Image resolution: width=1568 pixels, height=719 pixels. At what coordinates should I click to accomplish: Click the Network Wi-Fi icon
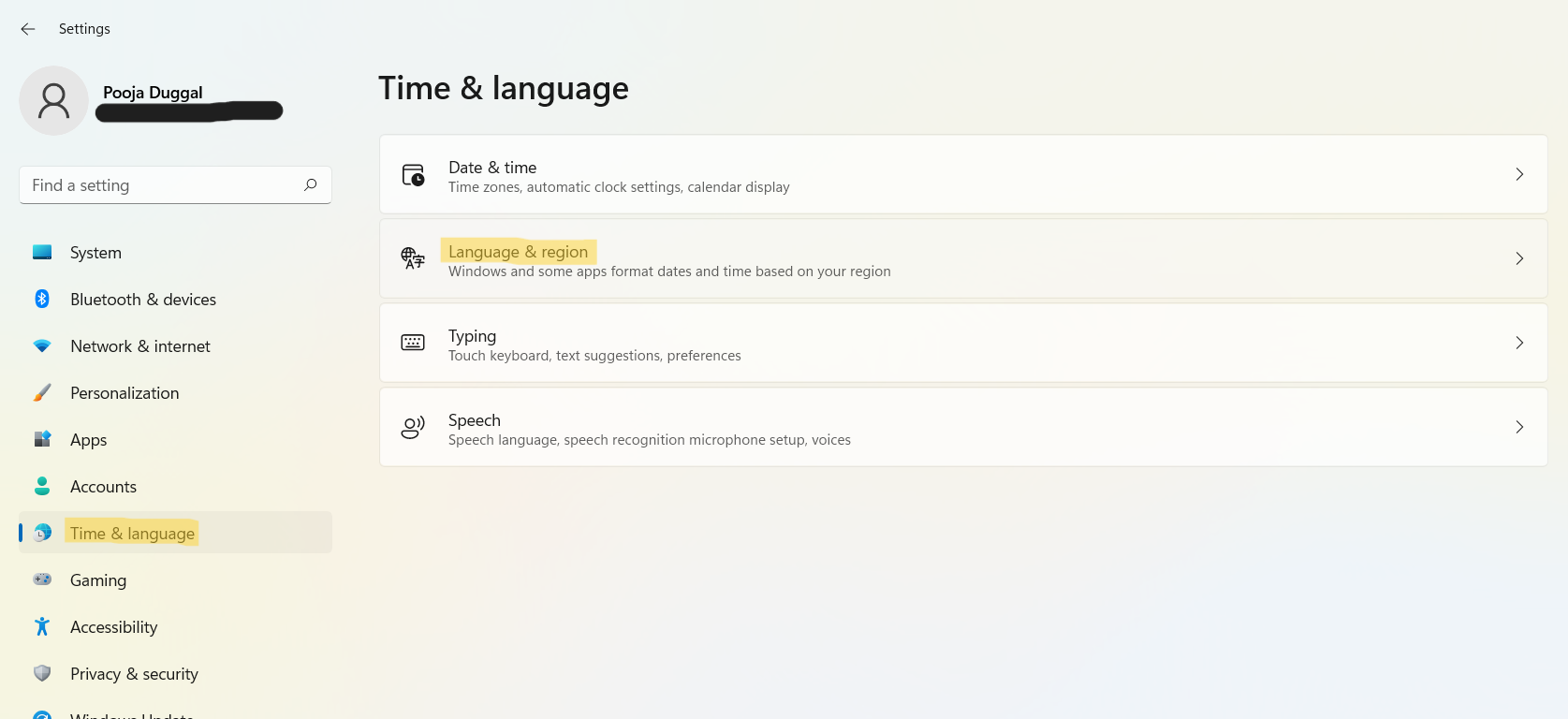click(x=42, y=345)
